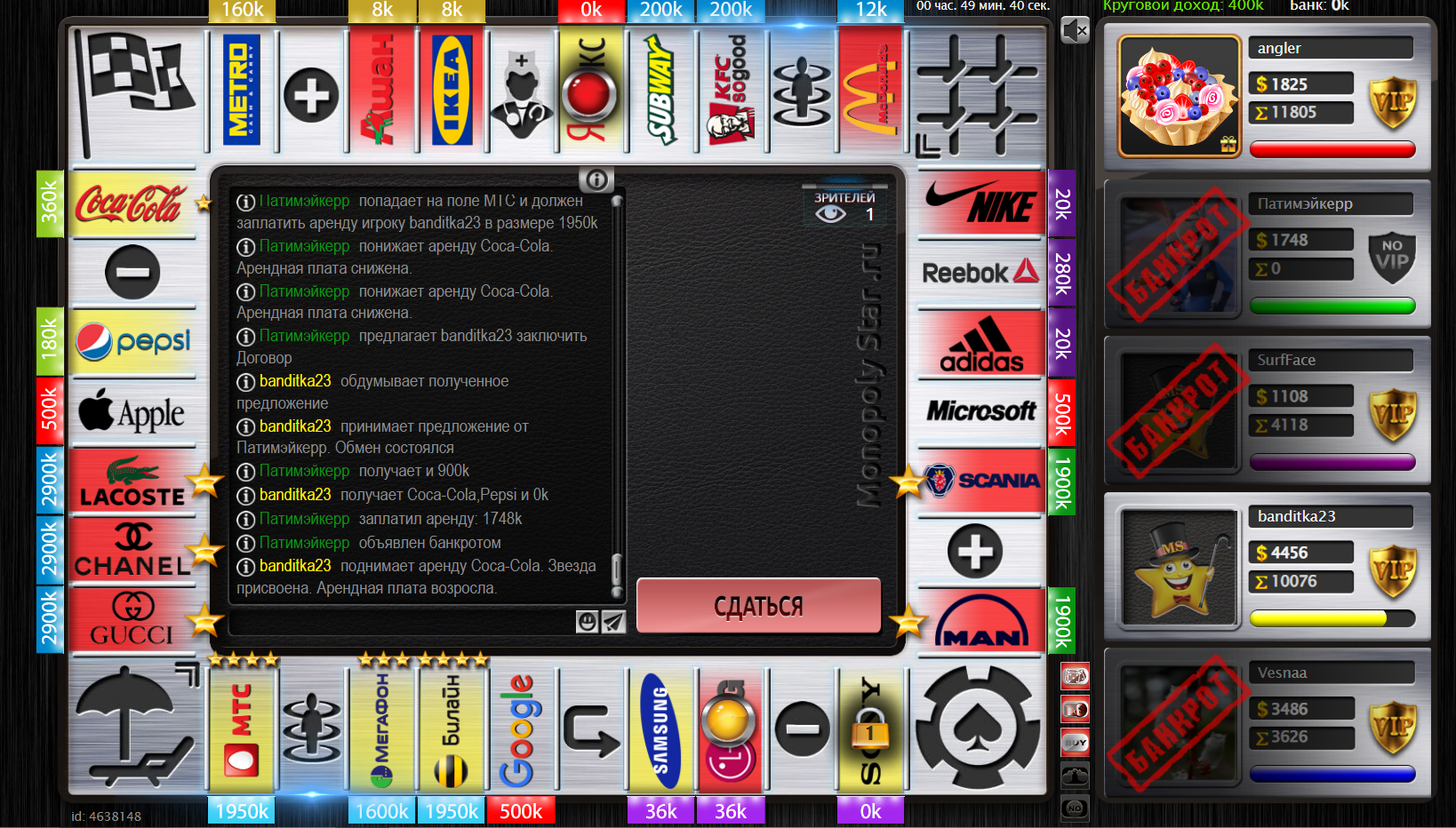Select the Reebok property tile
This screenshot has width=1456, height=828.
(980, 272)
